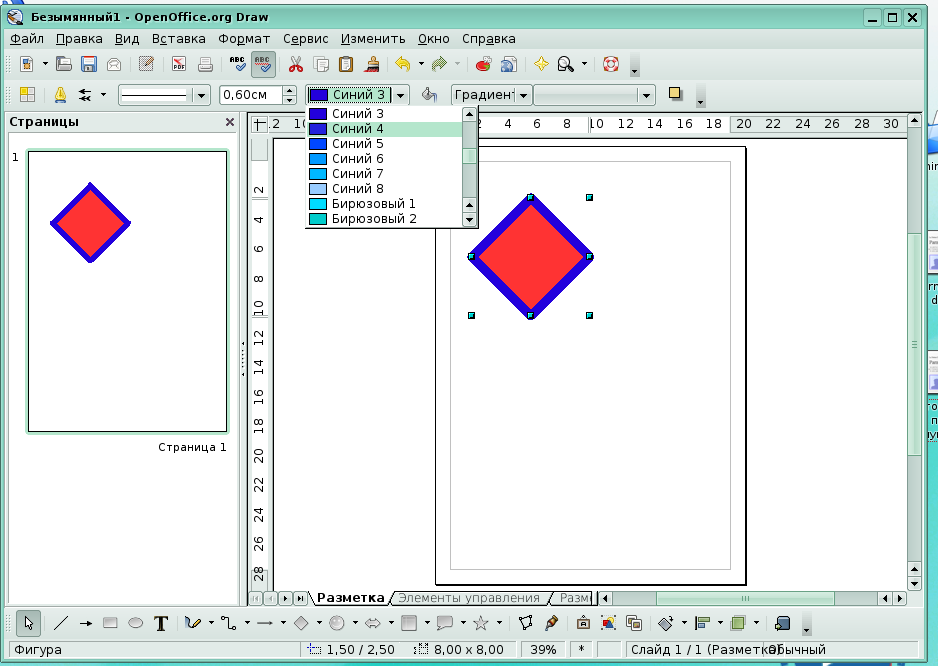938x666 pixels.
Task: Select the Страница 1 thumbnail
Action: coord(127,291)
